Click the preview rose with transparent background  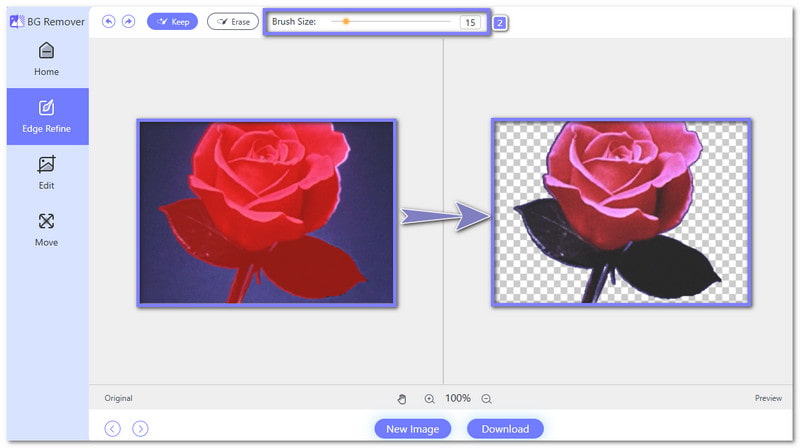pyautogui.click(x=621, y=212)
